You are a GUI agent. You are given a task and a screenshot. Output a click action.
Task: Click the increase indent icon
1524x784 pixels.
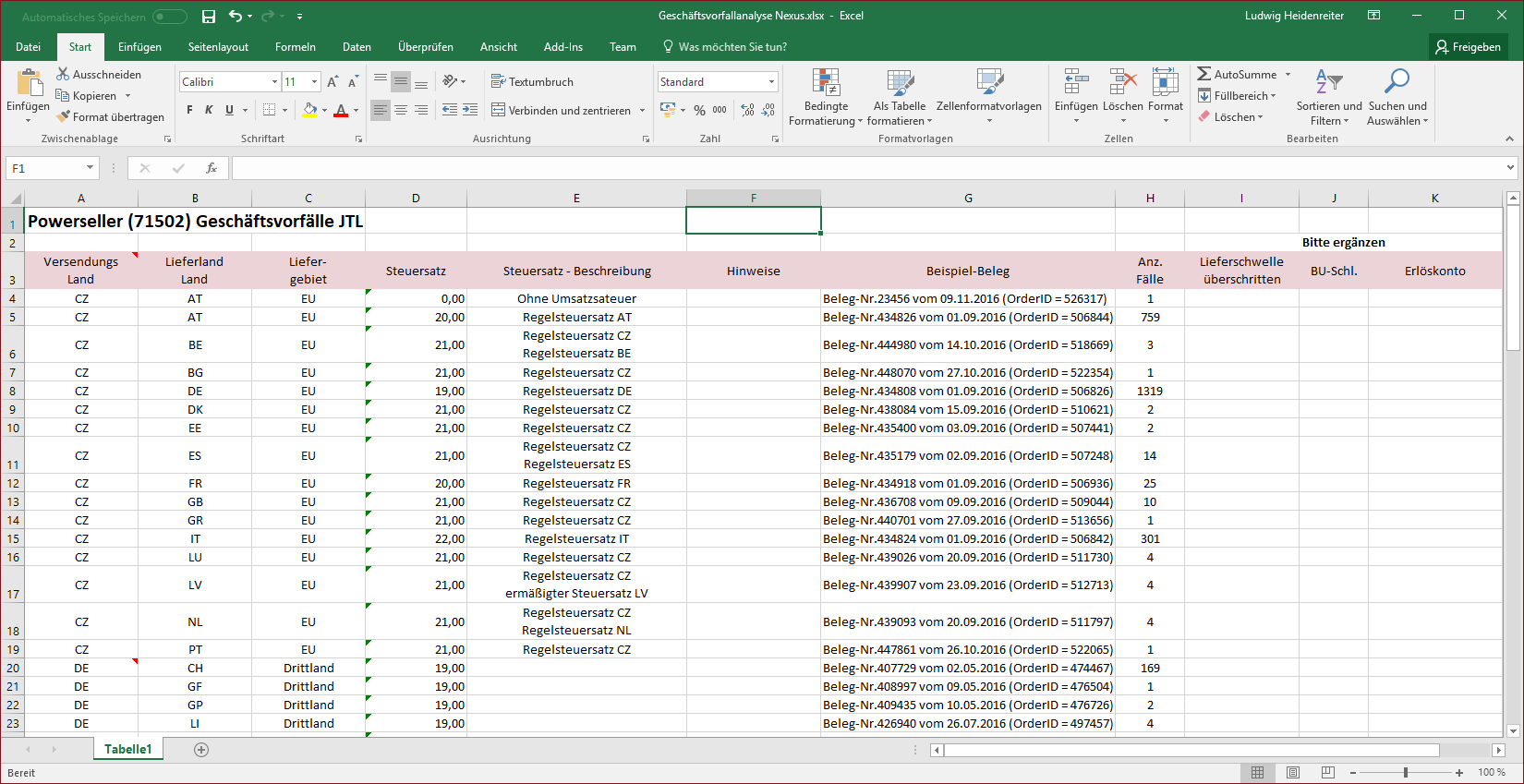(470, 110)
